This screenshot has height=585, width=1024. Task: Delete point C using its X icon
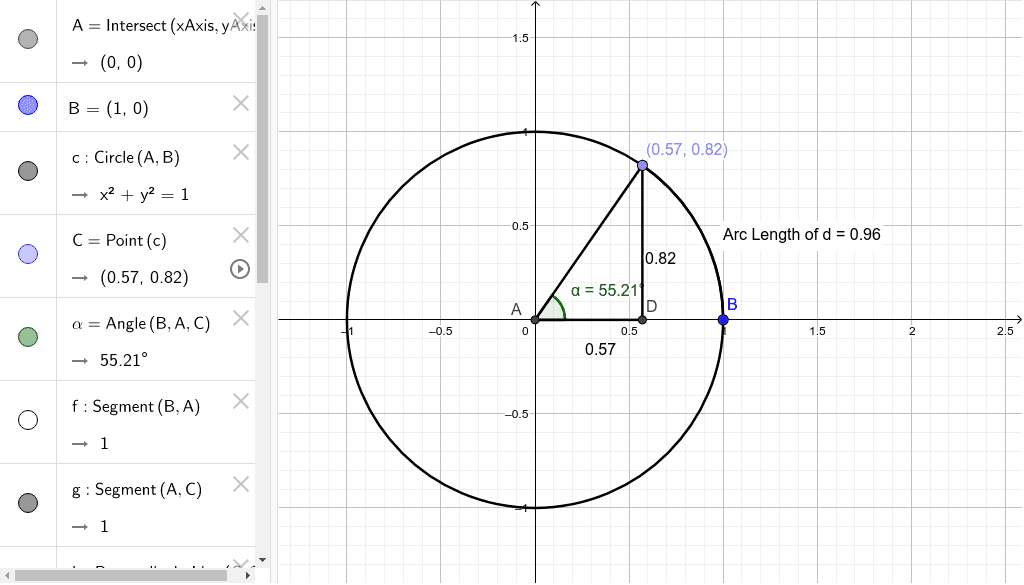(x=240, y=234)
